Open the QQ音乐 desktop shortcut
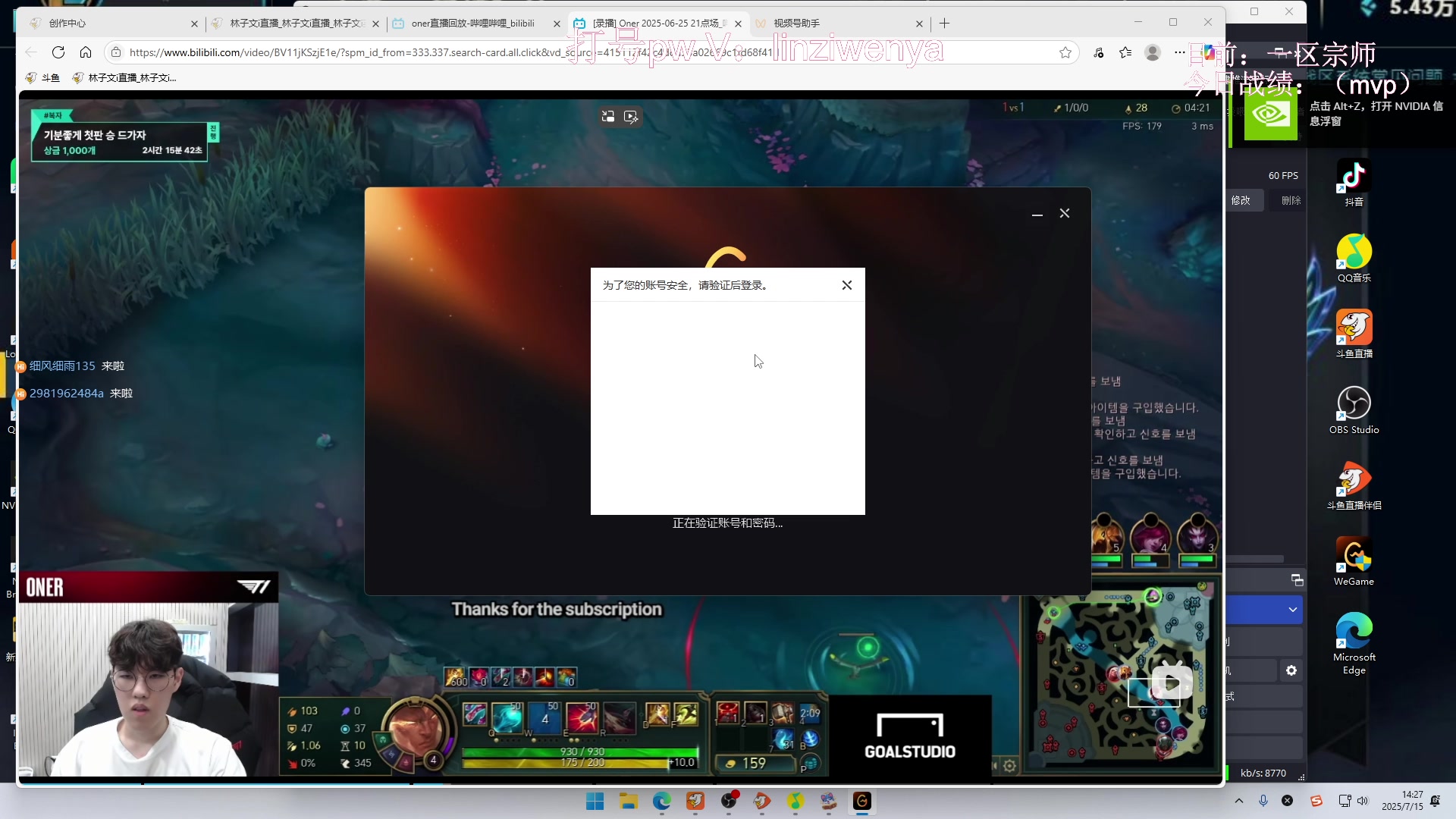The width and height of the screenshot is (1456, 819). tap(1354, 259)
